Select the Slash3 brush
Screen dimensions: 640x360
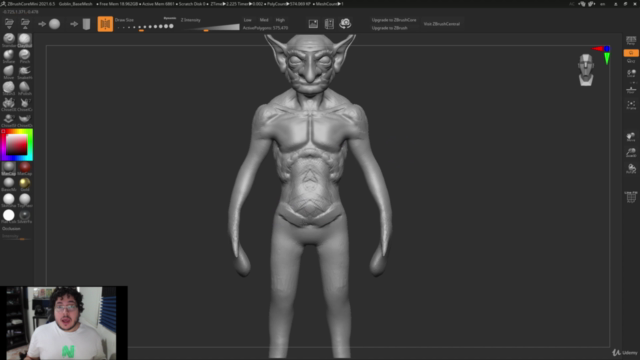[x=9, y=88]
